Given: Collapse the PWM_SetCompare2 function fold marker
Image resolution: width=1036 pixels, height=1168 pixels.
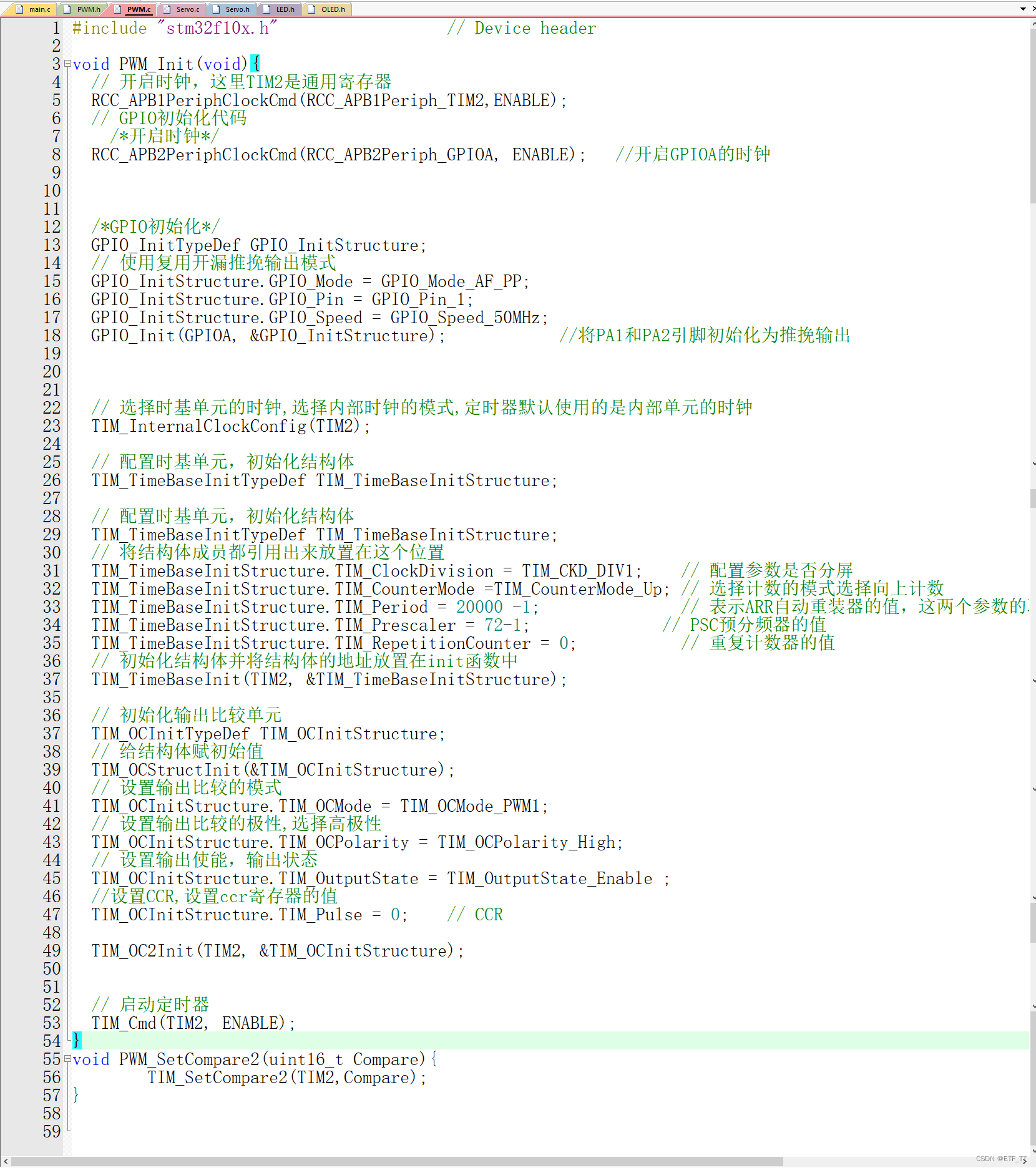Looking at the screenshot, I should pyautogui.click(x=67, y=1059).
